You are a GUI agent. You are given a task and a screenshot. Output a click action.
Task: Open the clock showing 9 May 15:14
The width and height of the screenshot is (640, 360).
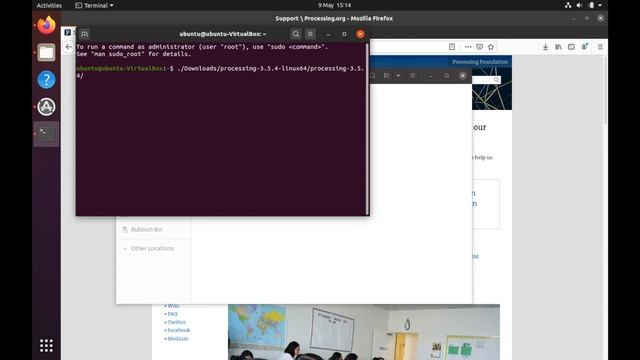coord(334,5)
